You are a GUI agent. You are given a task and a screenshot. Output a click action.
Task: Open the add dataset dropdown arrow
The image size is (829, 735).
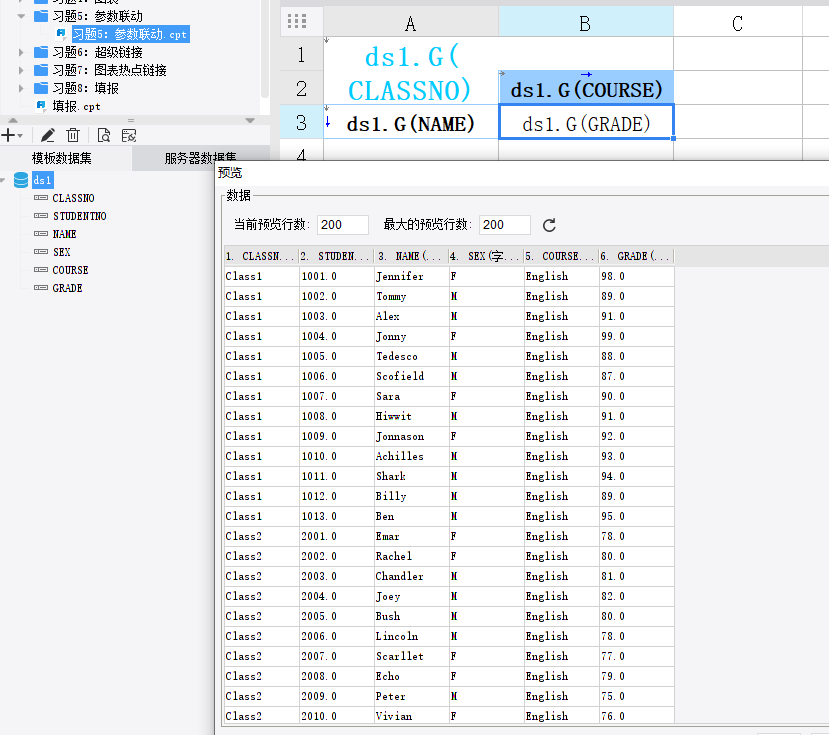click(20, 136)
